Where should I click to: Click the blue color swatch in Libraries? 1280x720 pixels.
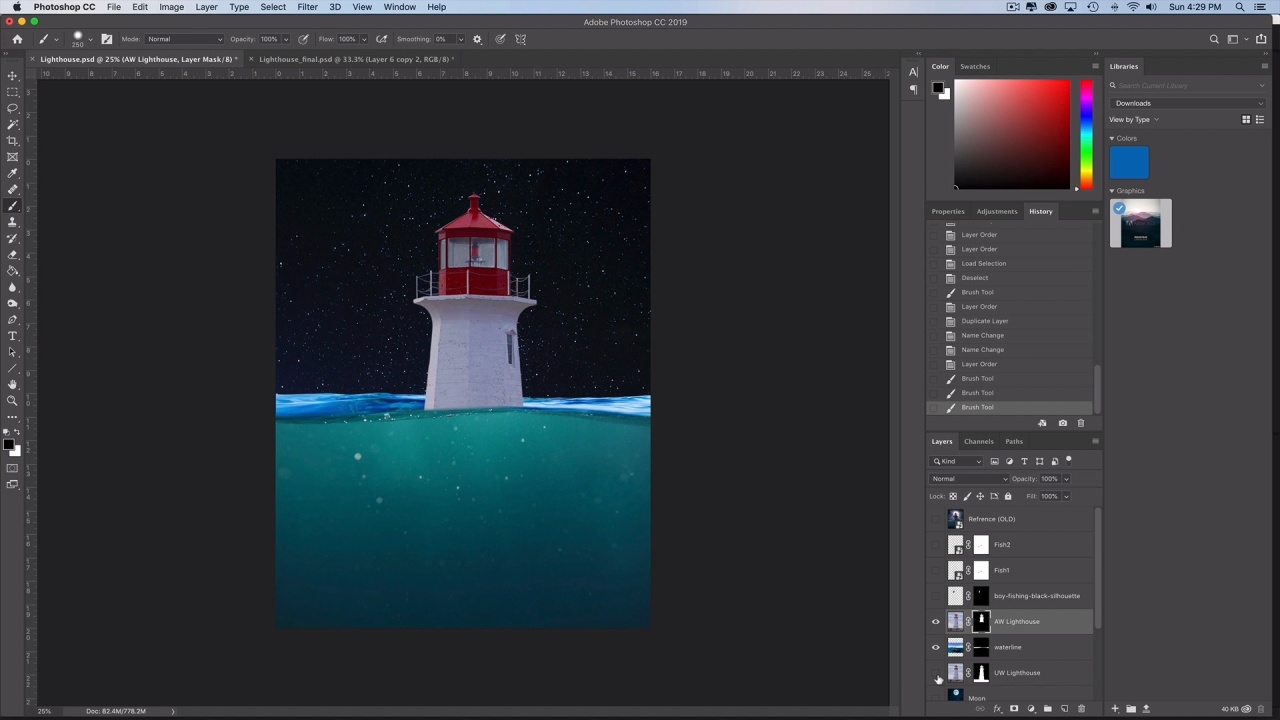1129,163
